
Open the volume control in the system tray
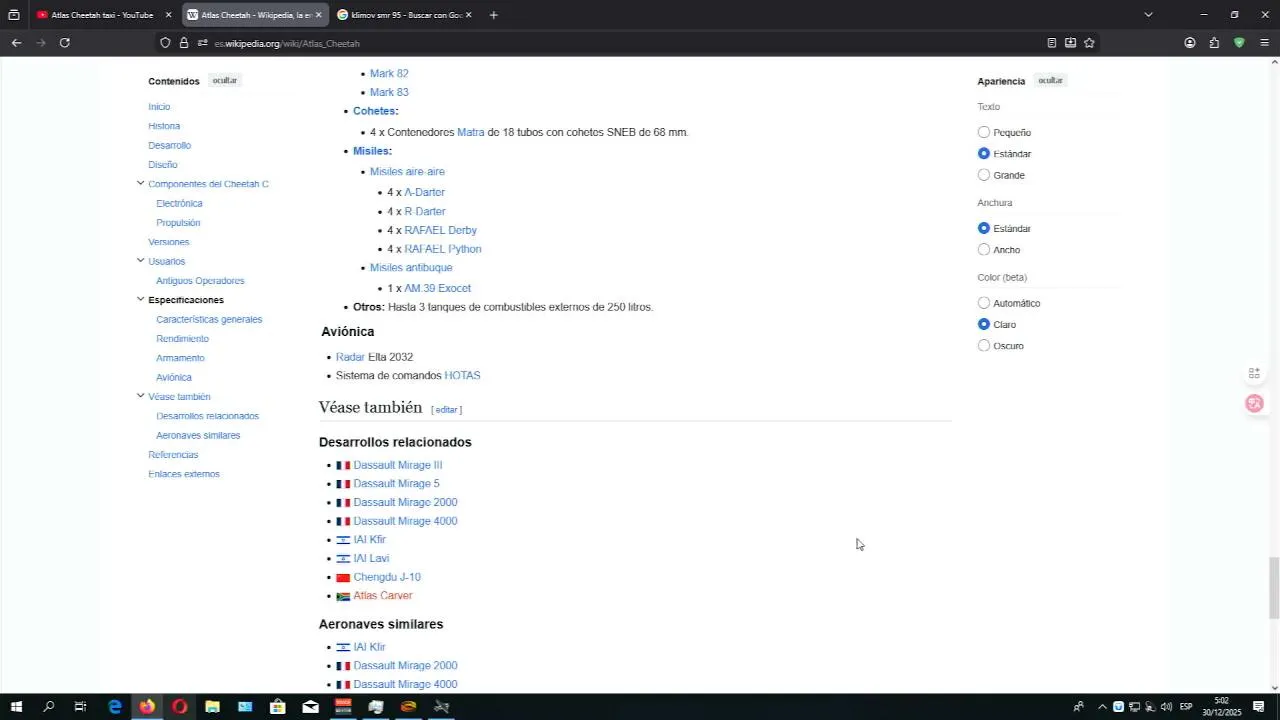(1166, 707)
